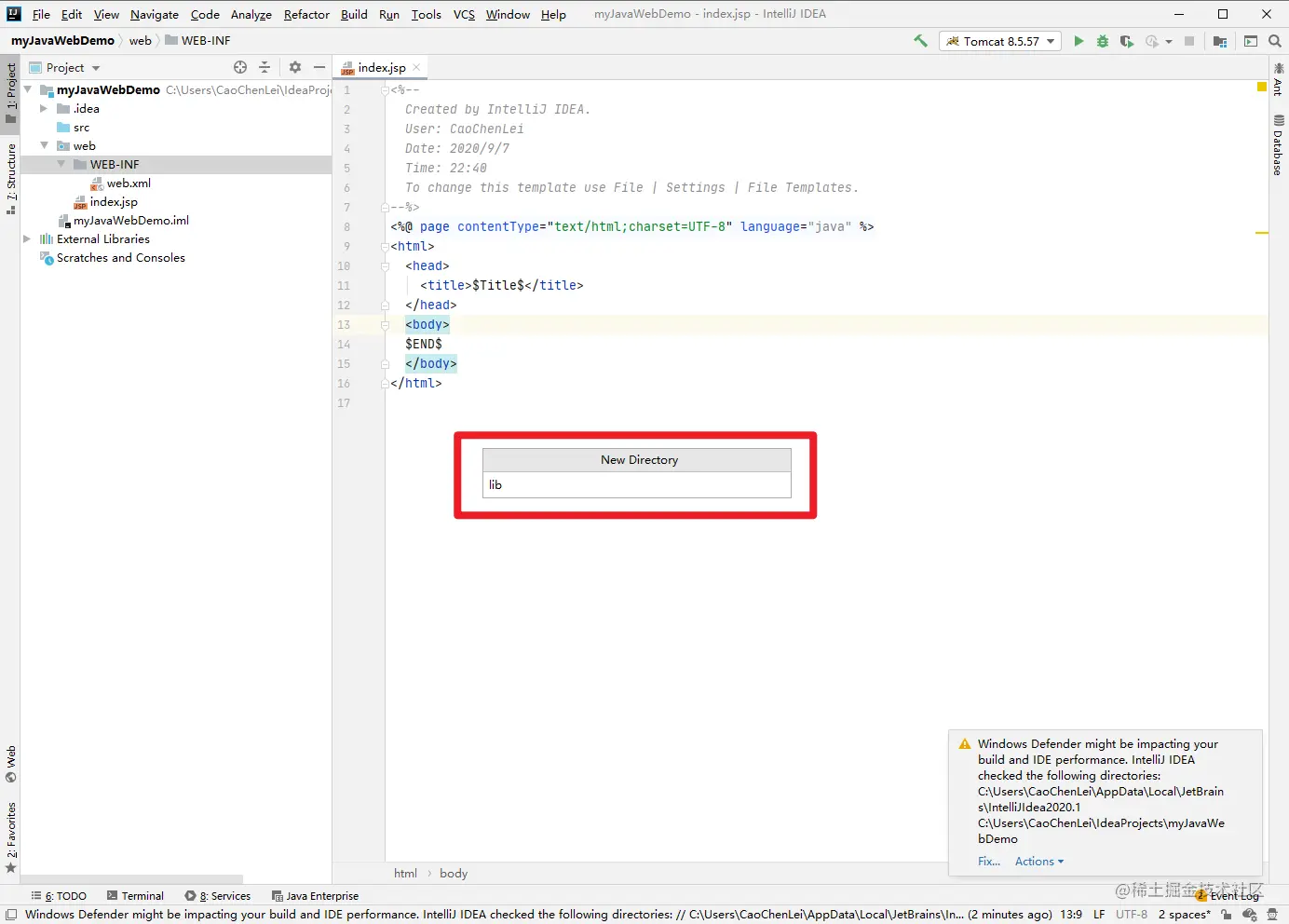The image size is (1289, 924).
Task: Open Project view dropdown
Action: click(x=95, y=68)
